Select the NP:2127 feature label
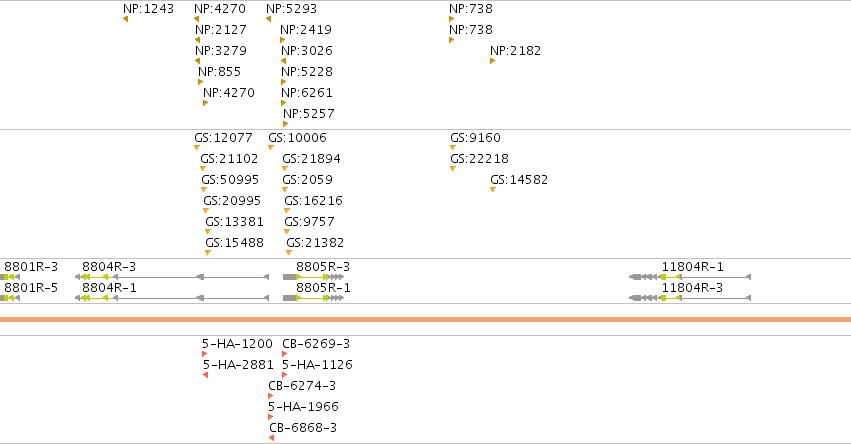 pyautogui.click(x=220, y=30)
